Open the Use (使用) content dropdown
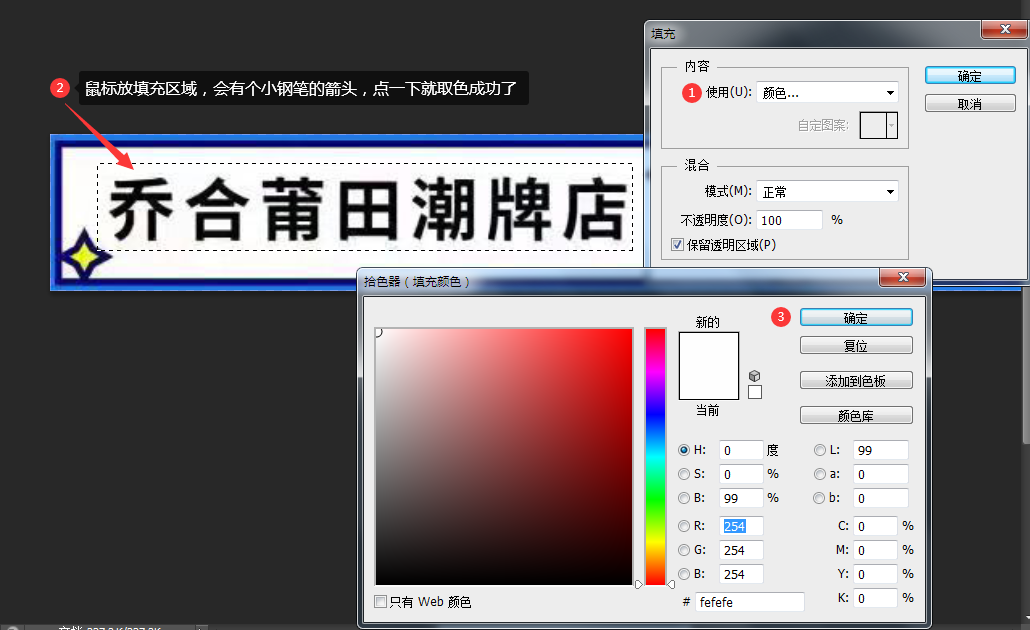This screenshot has height=630, width=1030. [827, 93]
